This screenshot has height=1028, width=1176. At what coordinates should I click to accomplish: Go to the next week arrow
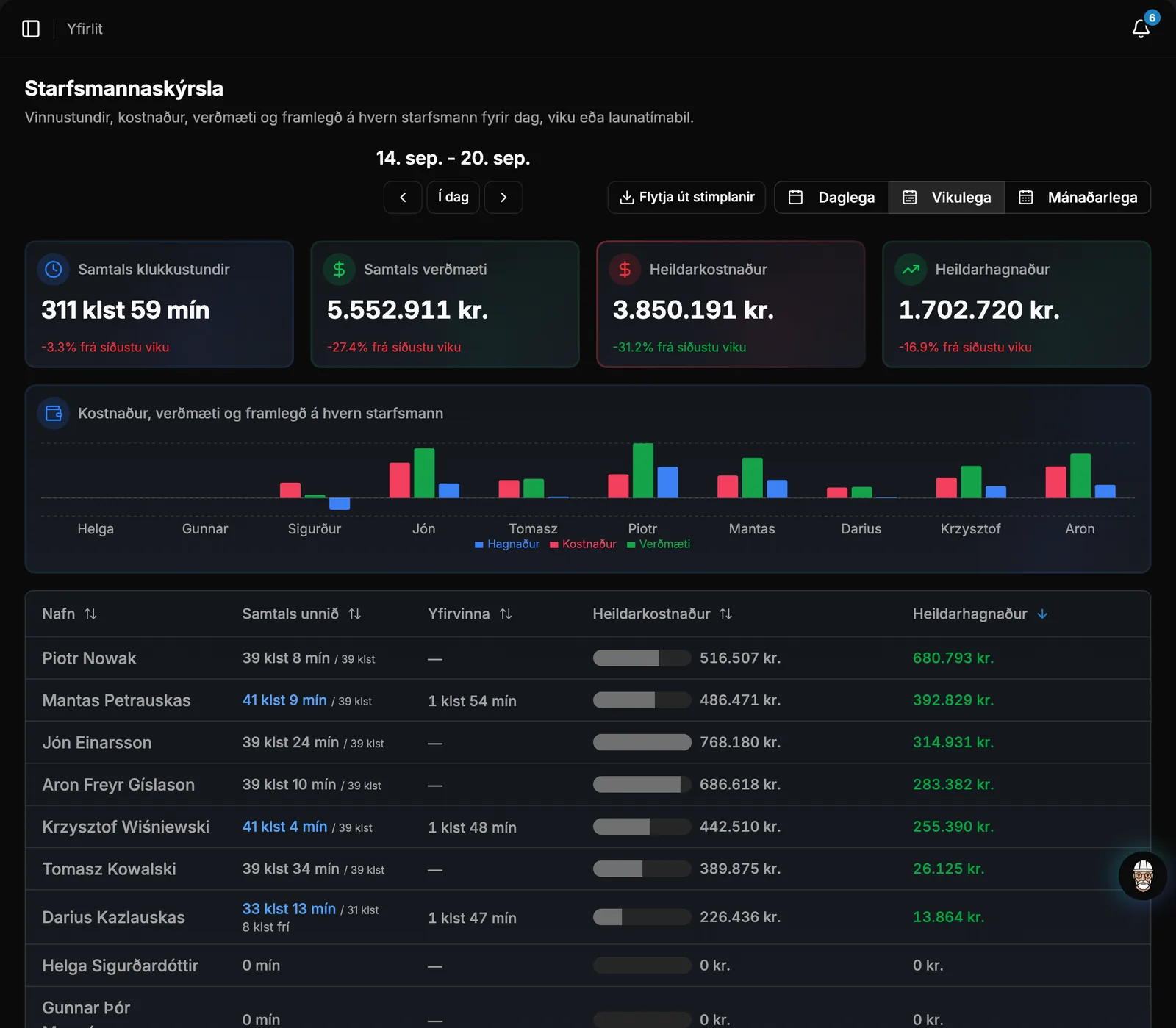(503, 197)
